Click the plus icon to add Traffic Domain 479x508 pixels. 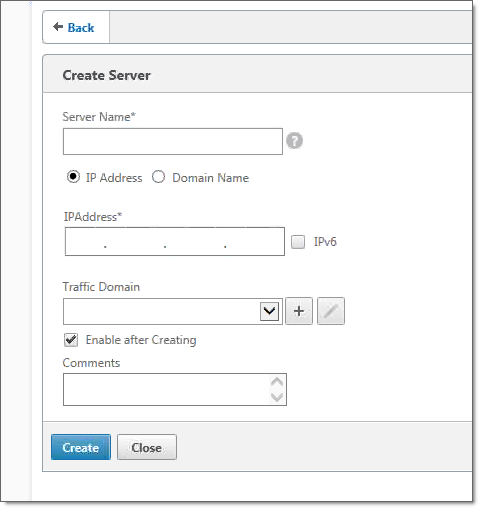(299, 311)
